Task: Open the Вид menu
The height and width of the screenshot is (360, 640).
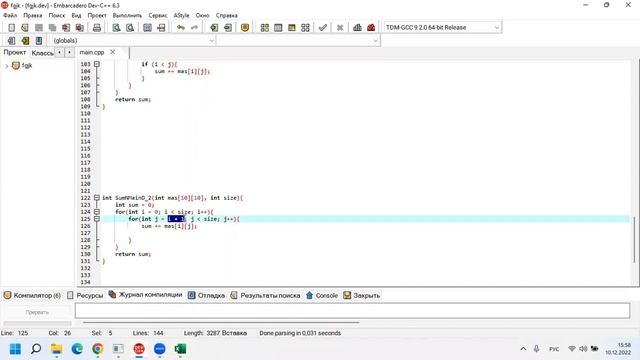Action: (76, 15)
